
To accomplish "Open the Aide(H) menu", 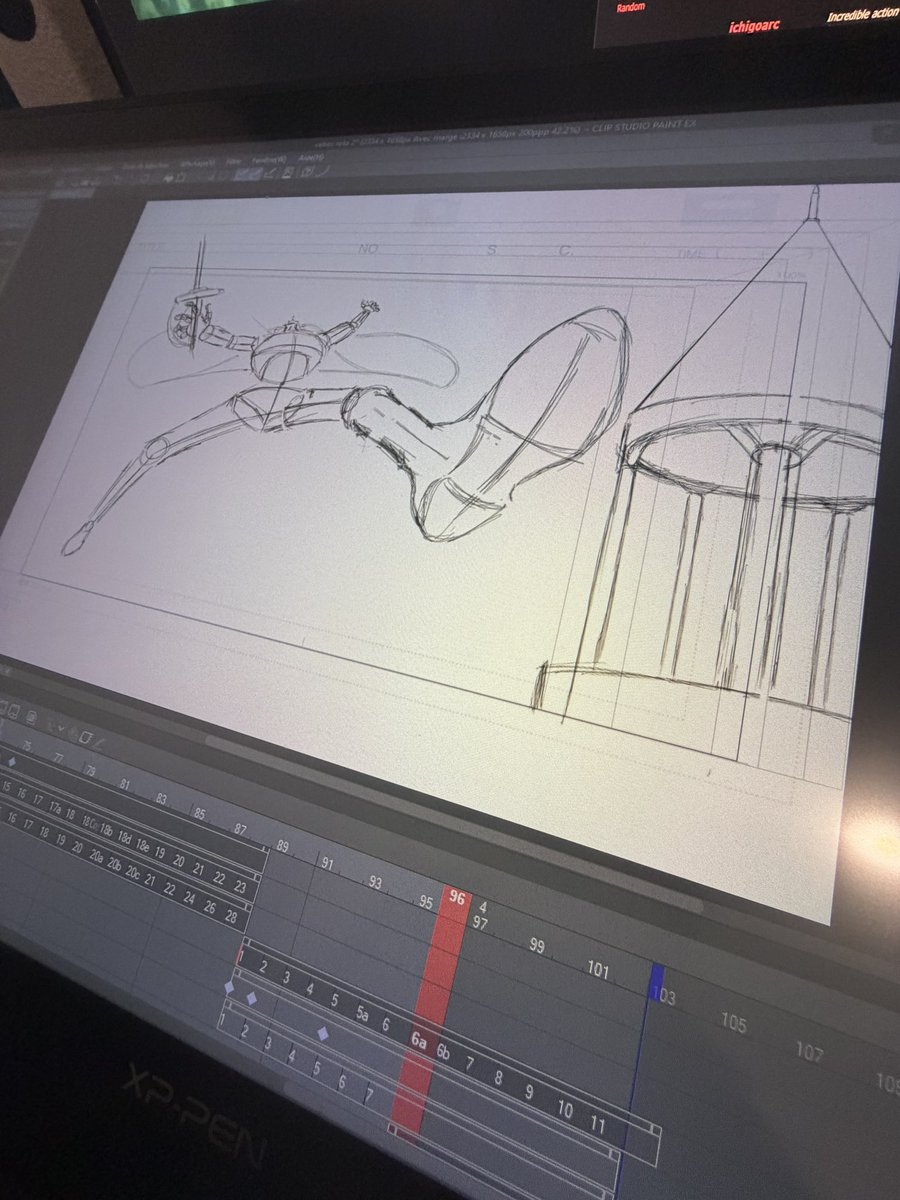I will point(311,158).
